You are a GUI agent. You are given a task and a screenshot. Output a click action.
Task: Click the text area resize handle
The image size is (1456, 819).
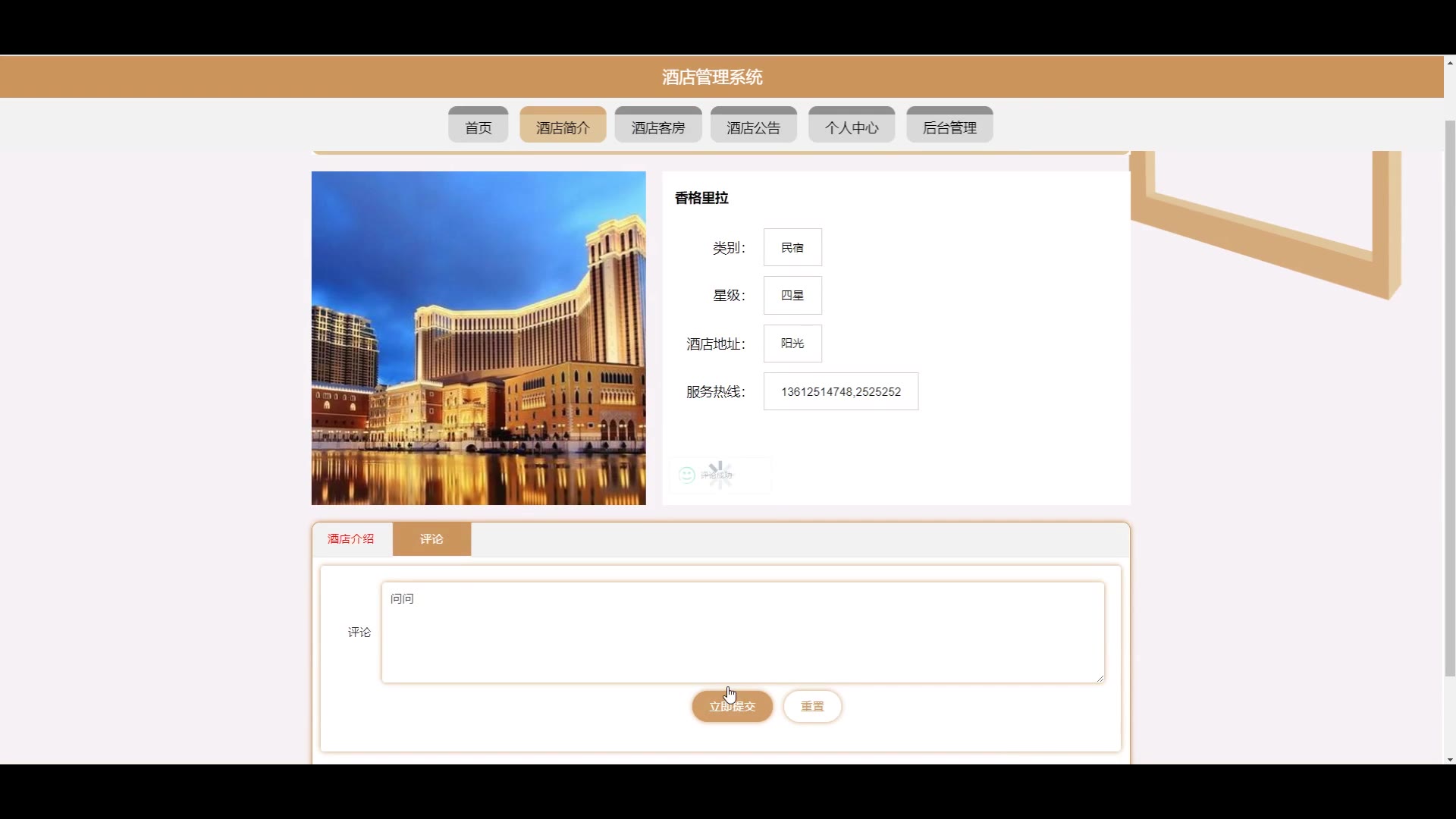pos(1100,678)
